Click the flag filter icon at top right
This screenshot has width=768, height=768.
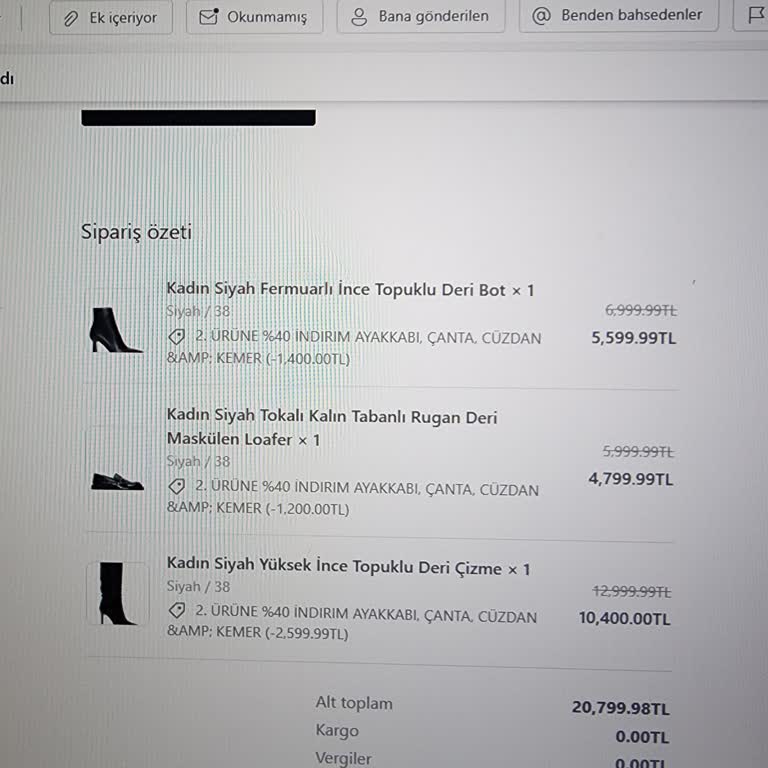[755, 15]
